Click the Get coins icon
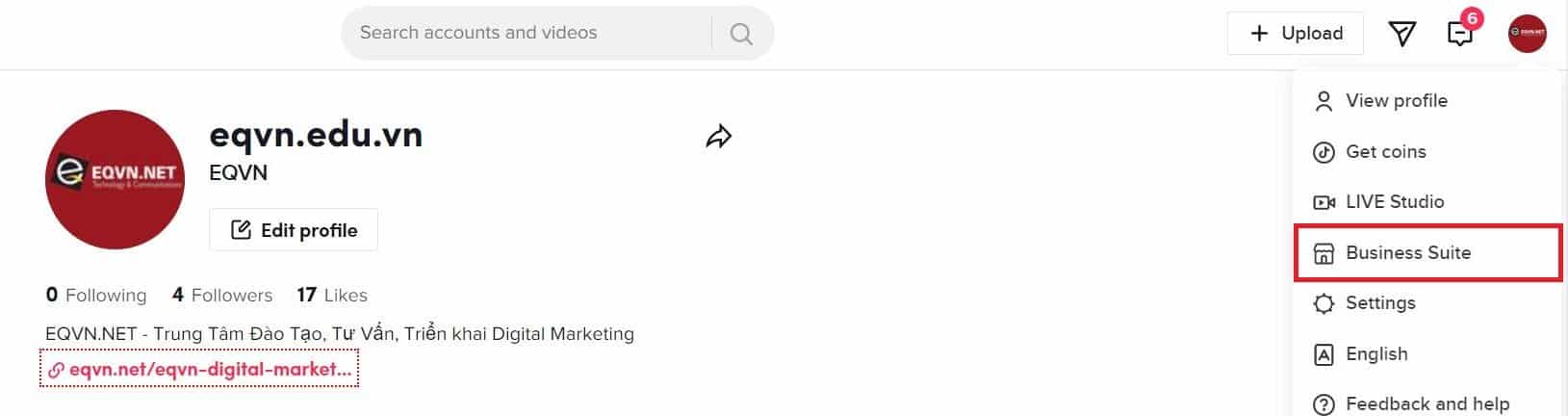The width and height of the screenshot is (1568, 416). click(x=1324, y=152)
